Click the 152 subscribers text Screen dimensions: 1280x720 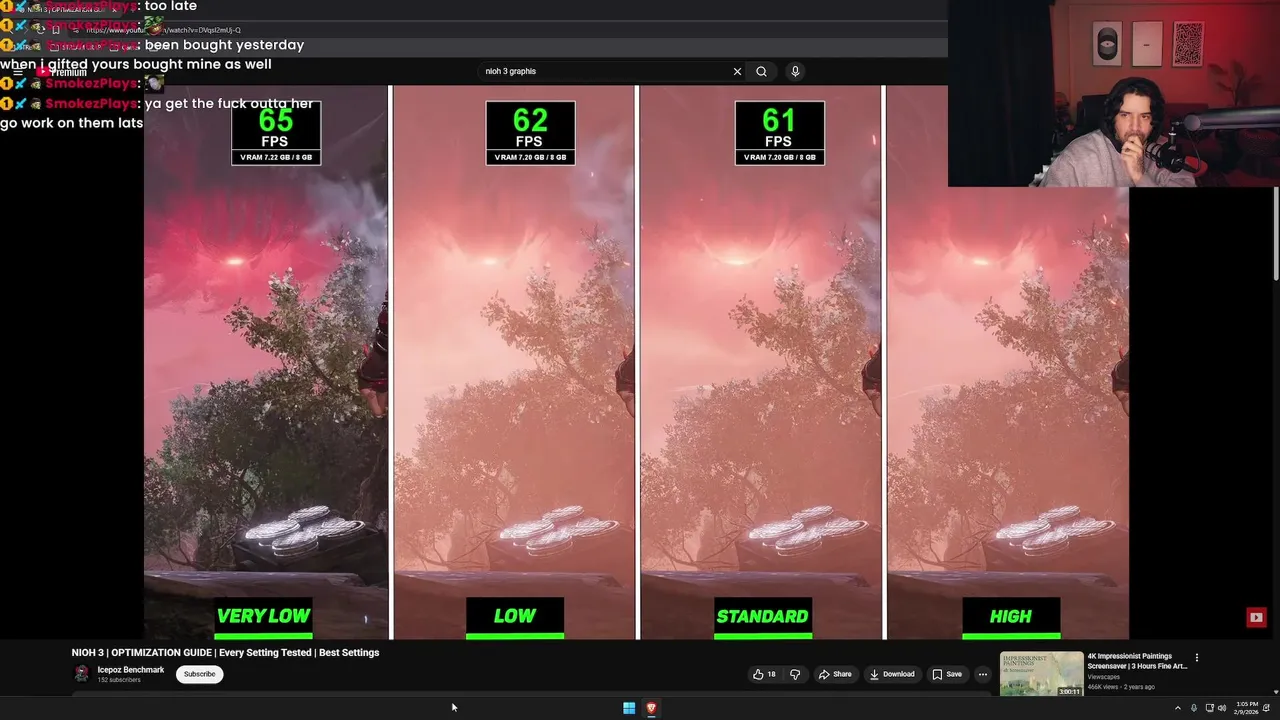coord(119,680)
